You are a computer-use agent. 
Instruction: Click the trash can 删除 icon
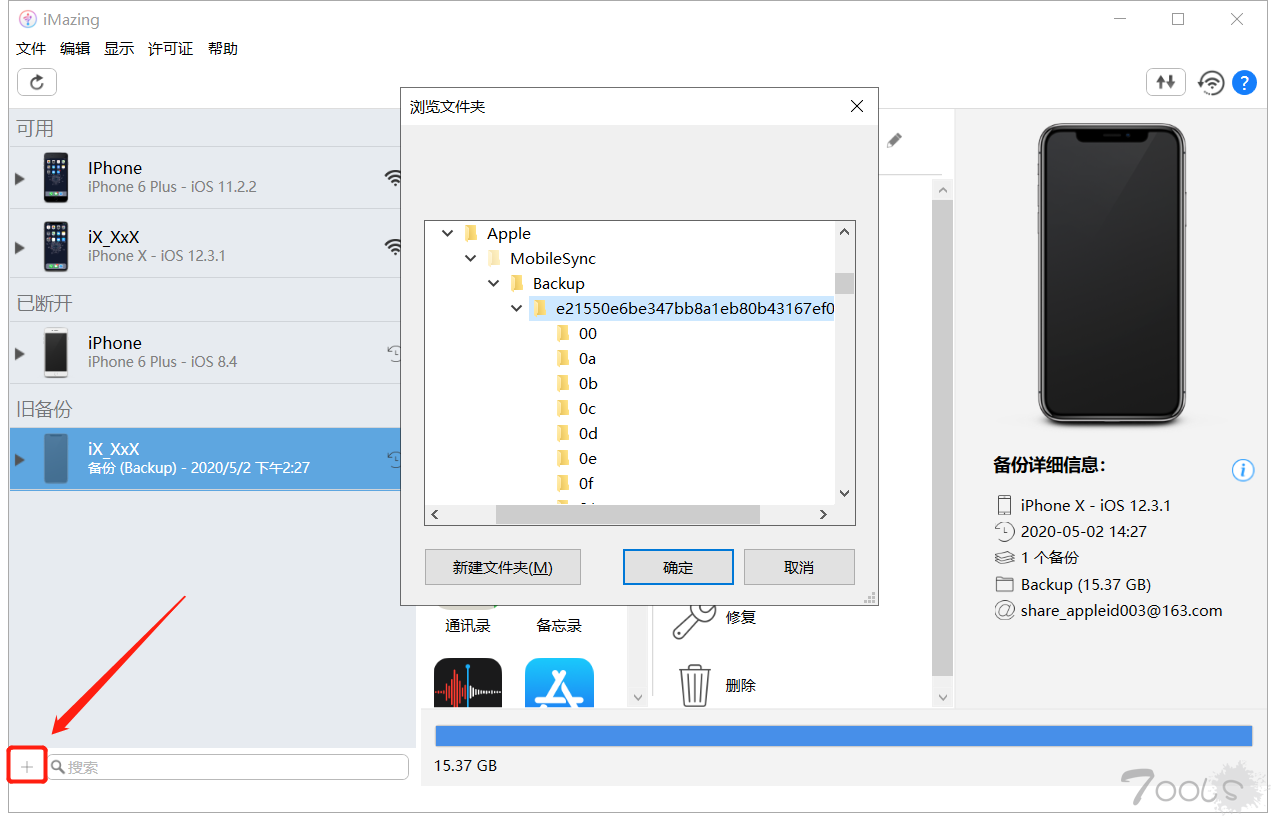click(694, 686)
